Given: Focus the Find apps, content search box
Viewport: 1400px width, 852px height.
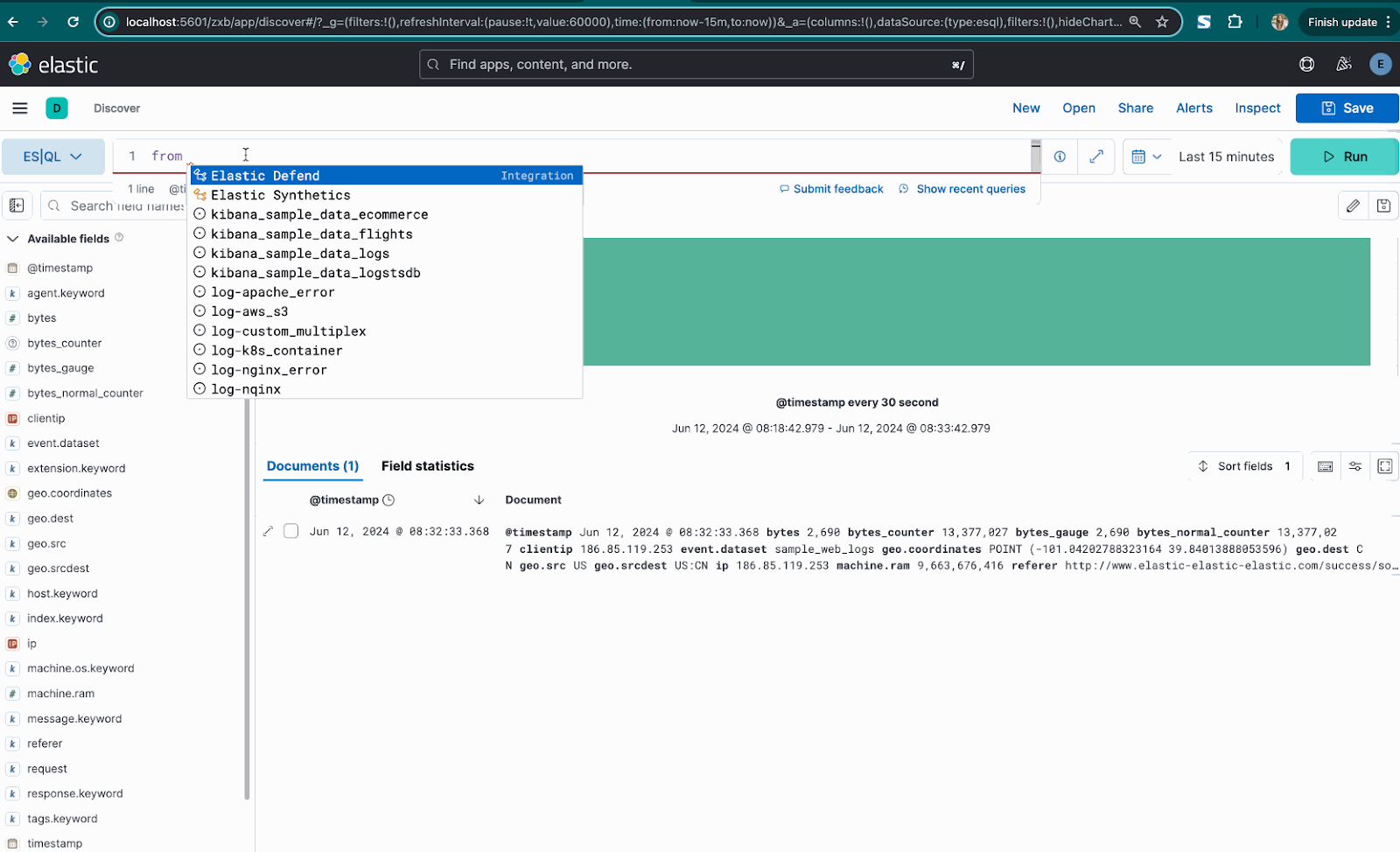Looking at the screenshot, I should pos(696,65).
